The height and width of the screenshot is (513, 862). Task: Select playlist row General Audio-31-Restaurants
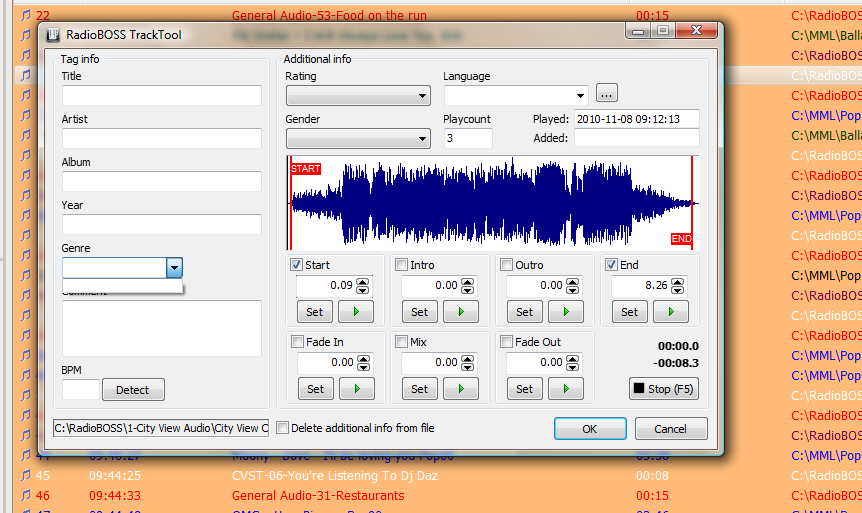click(318, 495)
